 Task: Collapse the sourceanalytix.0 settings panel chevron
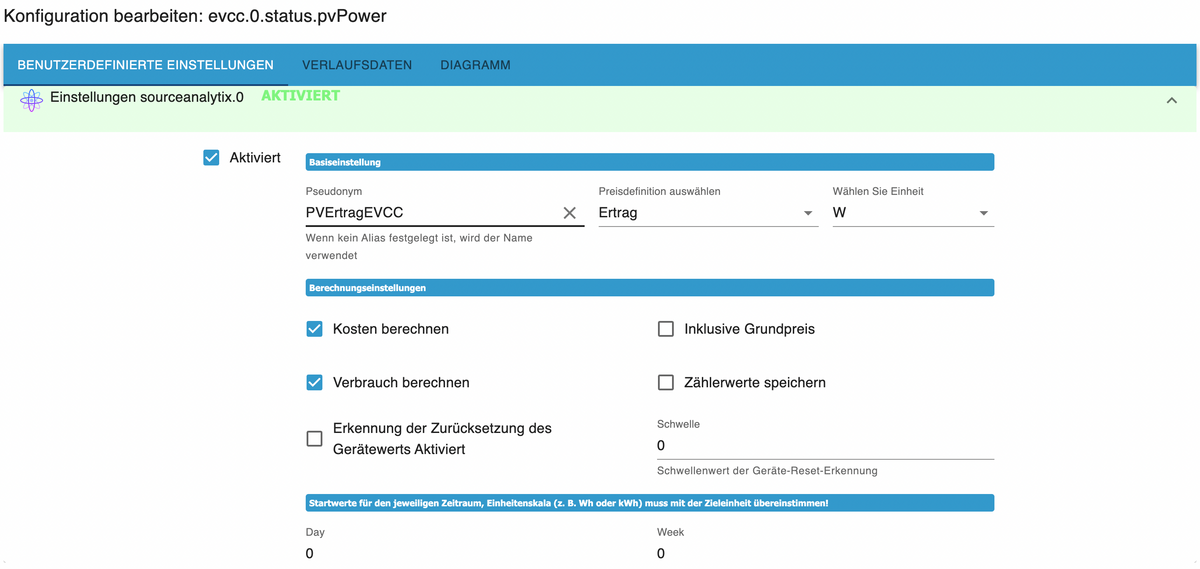(1172, 100)
